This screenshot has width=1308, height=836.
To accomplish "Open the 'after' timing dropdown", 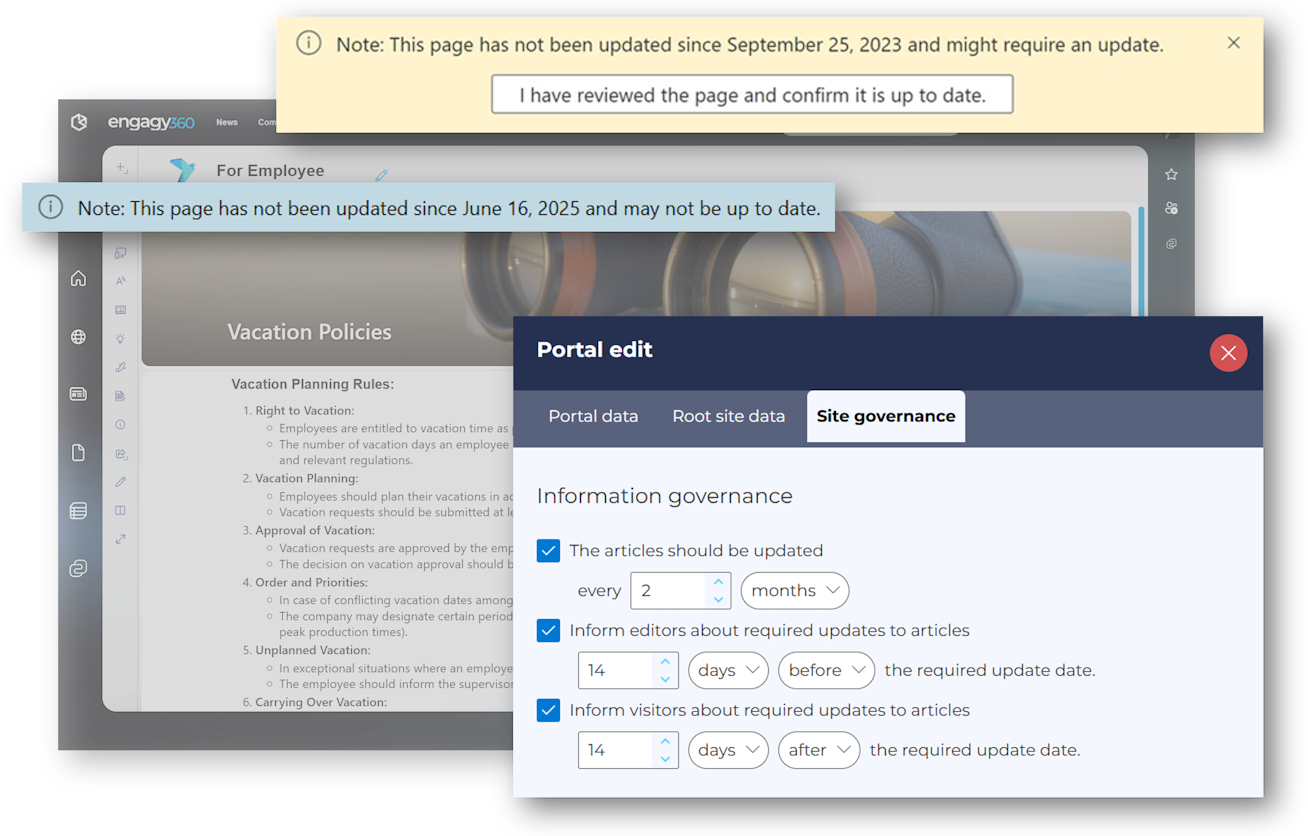I will [818, 751].
